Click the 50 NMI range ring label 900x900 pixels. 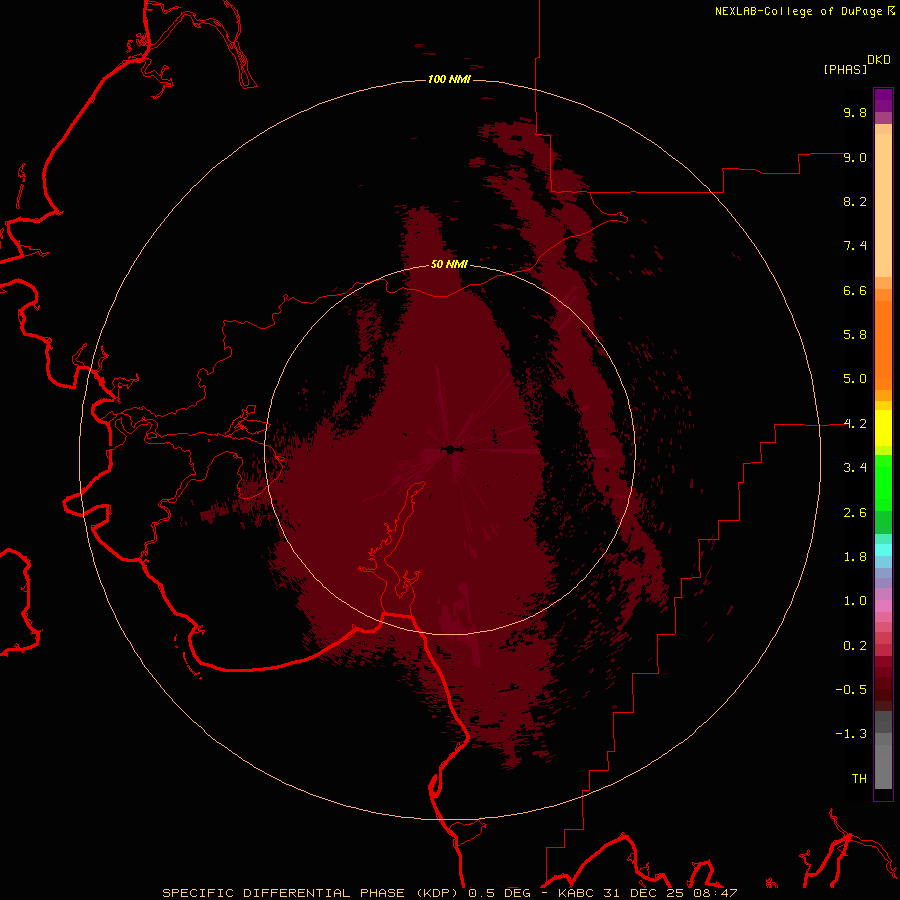coord(449,264)
